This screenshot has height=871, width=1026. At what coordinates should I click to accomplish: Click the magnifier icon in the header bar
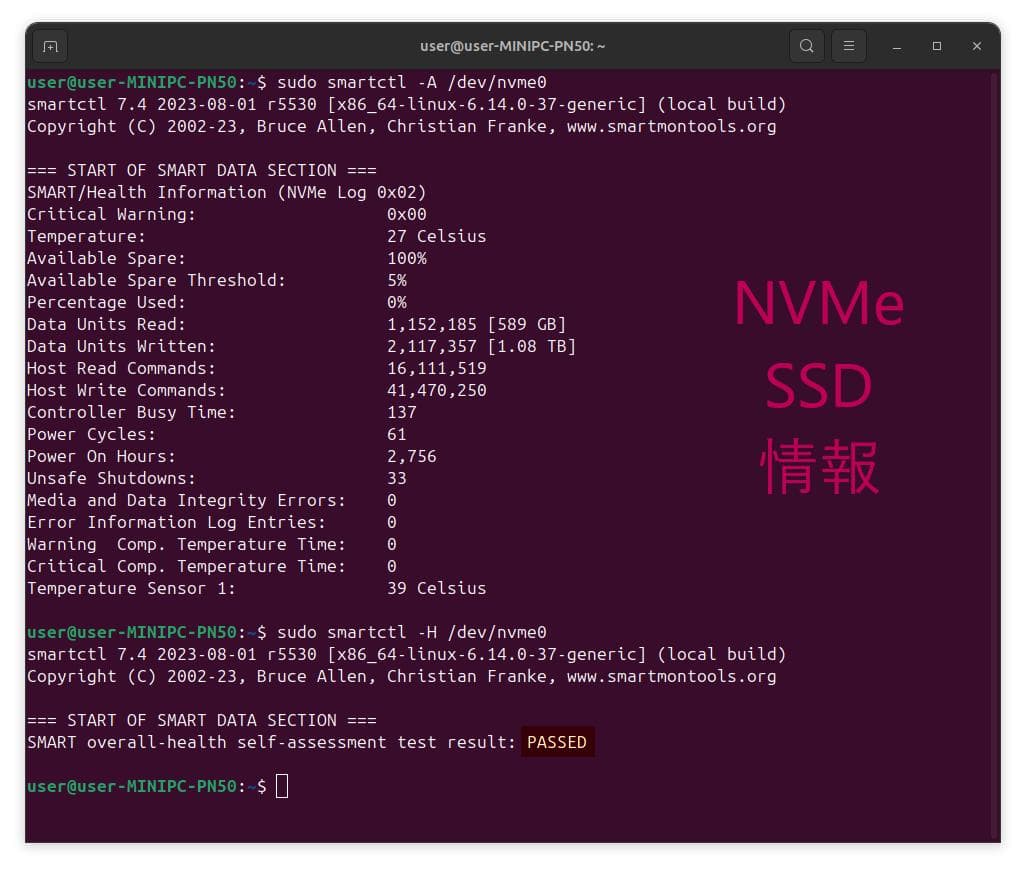point(806,46)
